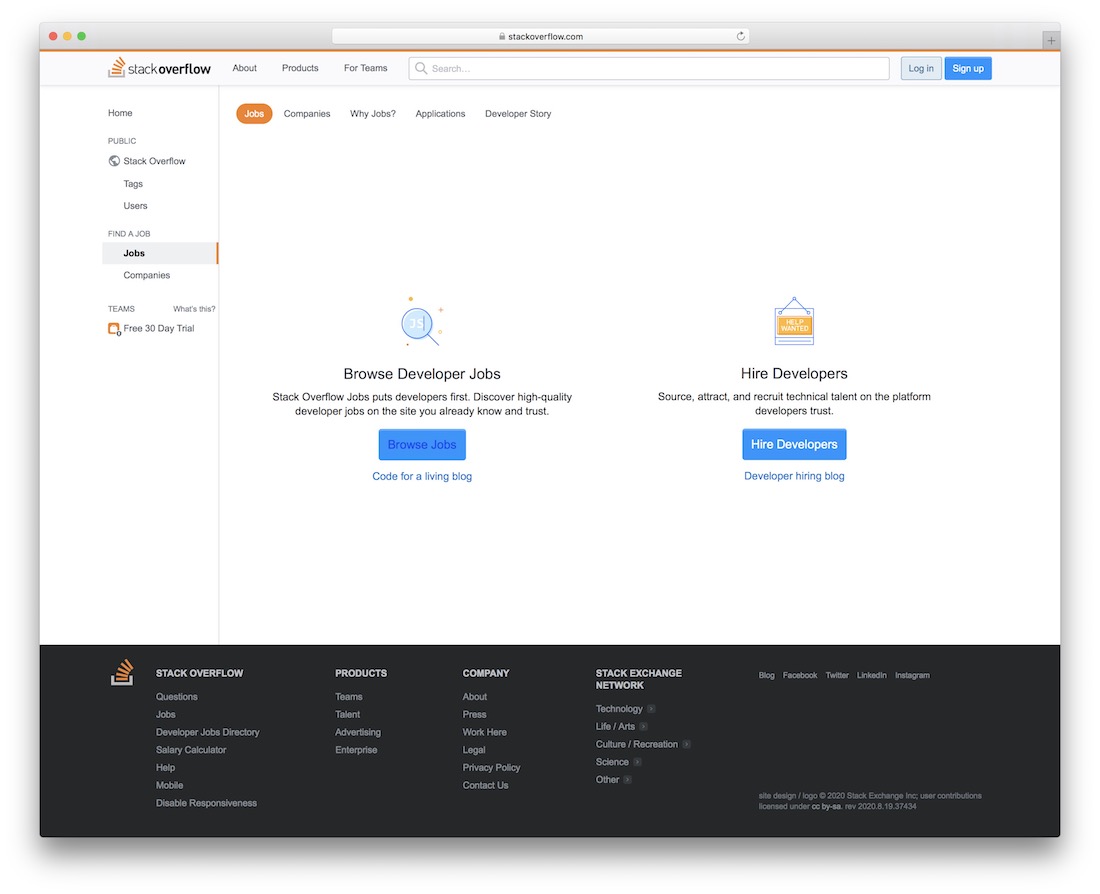Click the JS magnifying glass illustration

pos(422,321)
